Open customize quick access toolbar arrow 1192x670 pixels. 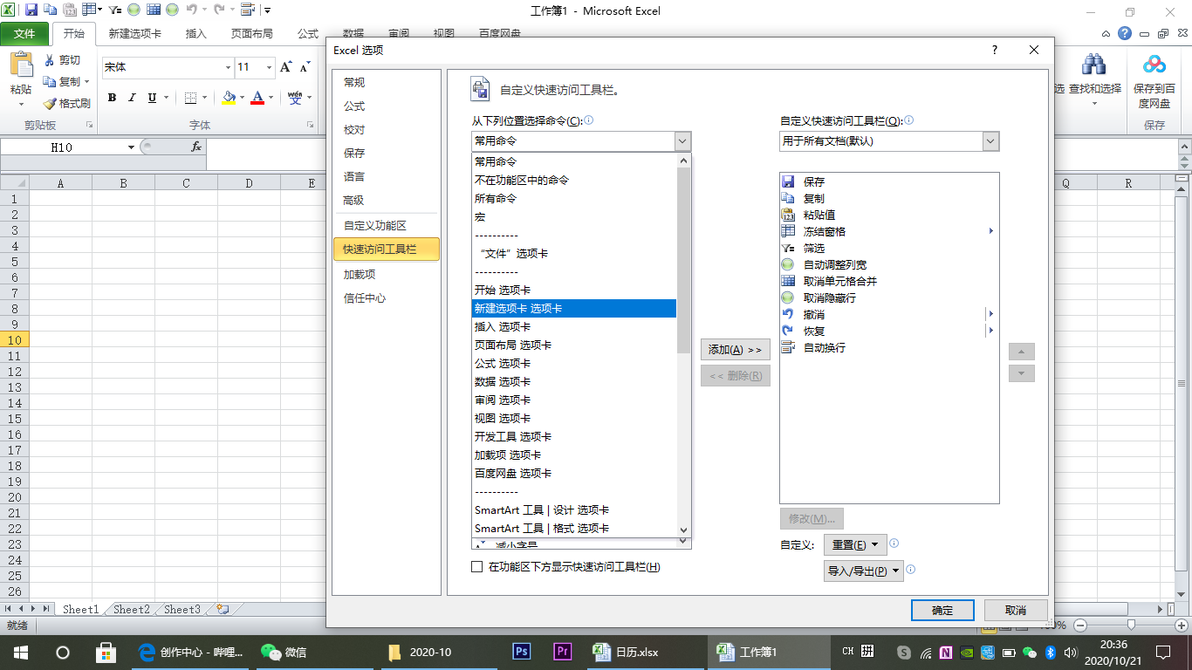268,11
